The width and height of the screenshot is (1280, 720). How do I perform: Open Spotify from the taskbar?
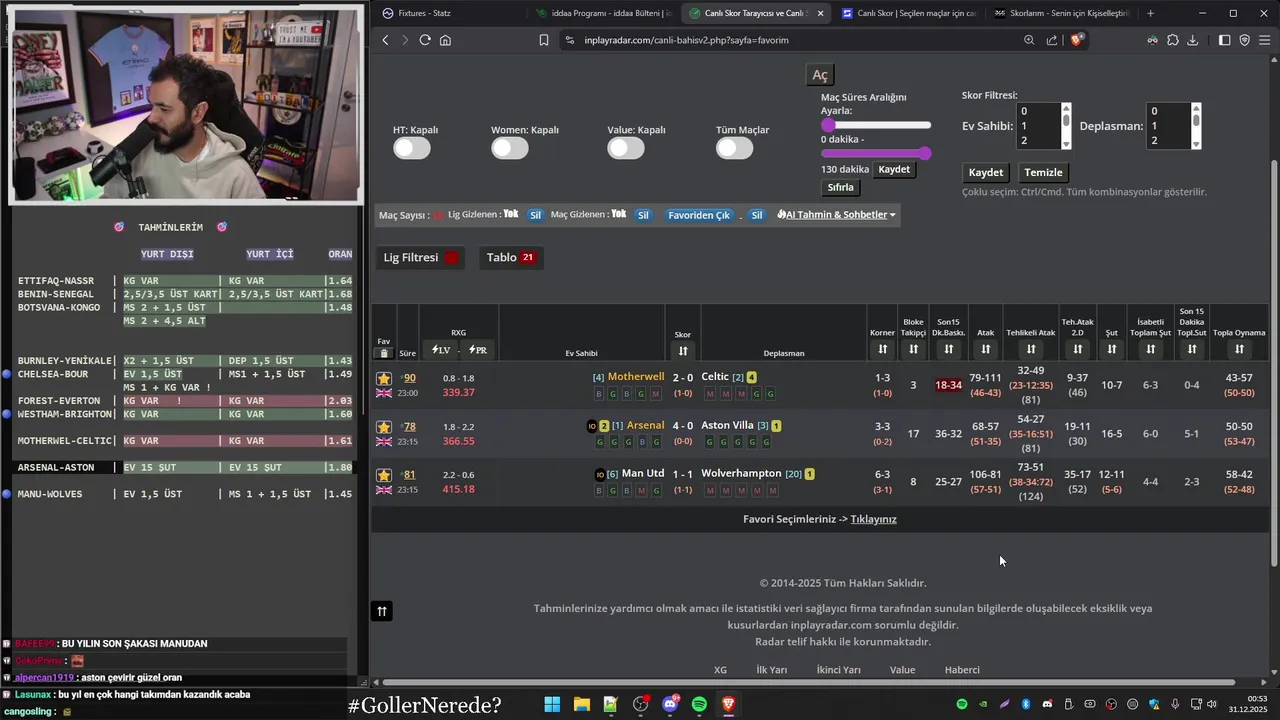click(699, 704)
